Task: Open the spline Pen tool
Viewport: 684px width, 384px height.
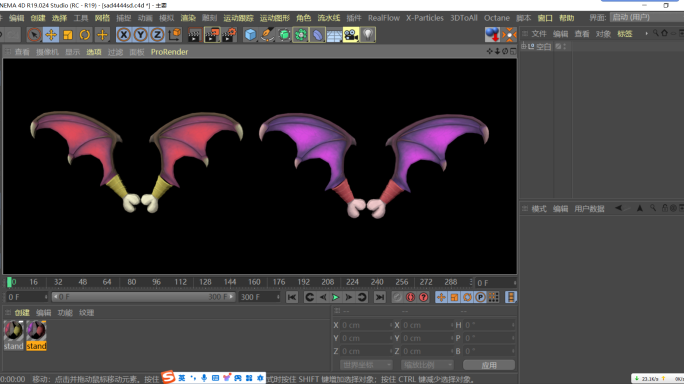Action: click(x=267, y=35)
